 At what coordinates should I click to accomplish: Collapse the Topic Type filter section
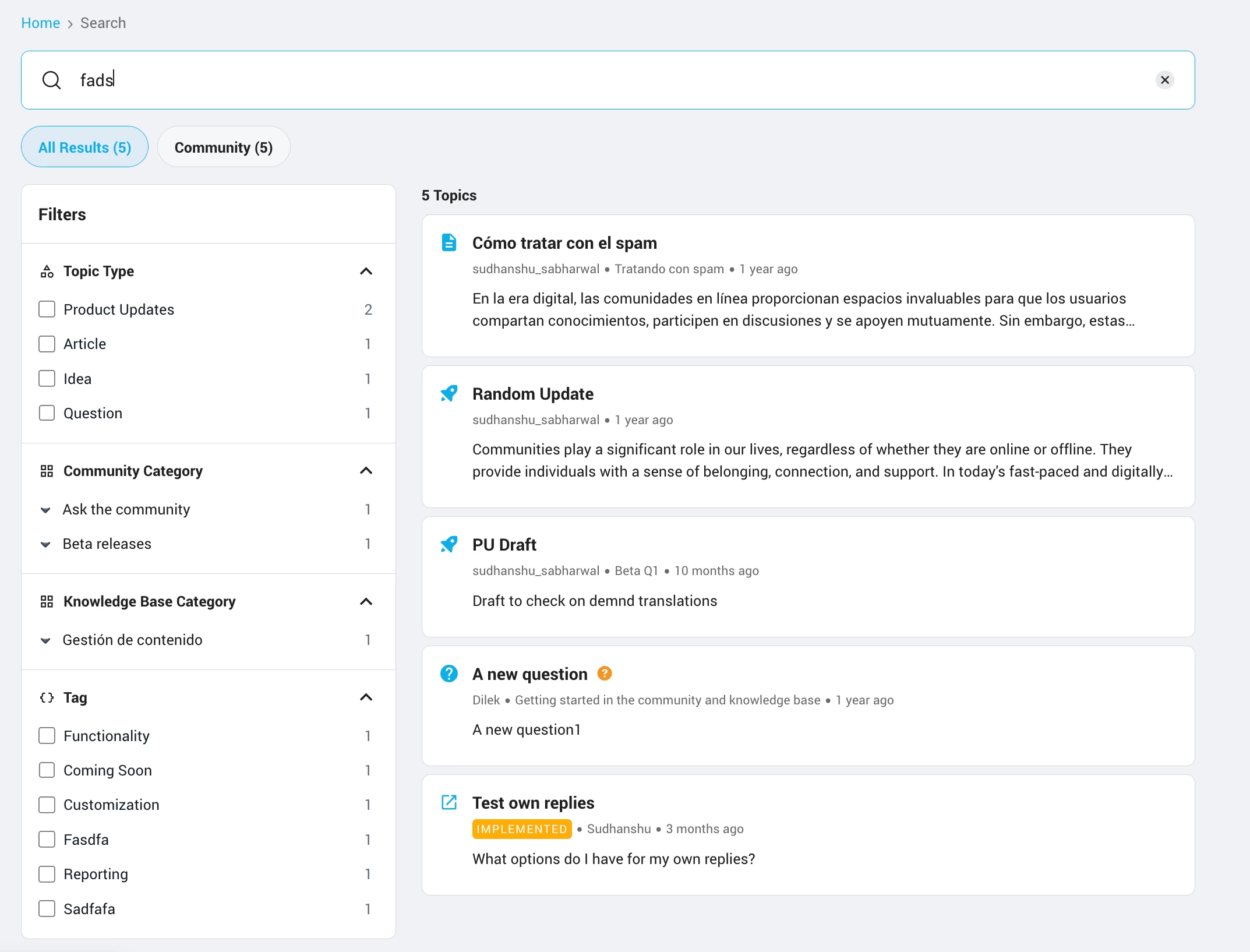[366, 271]
